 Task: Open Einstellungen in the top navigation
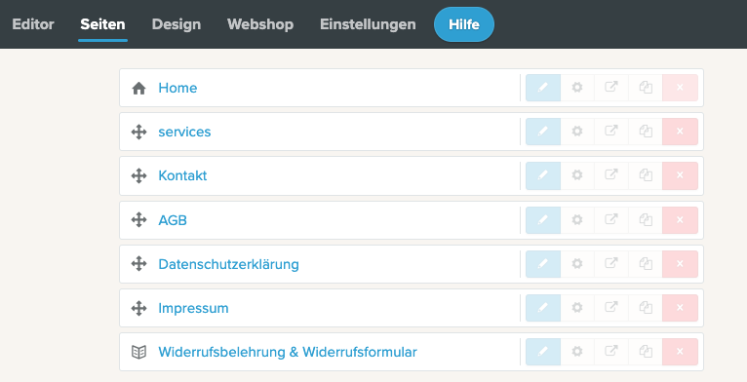click(368, 24)
